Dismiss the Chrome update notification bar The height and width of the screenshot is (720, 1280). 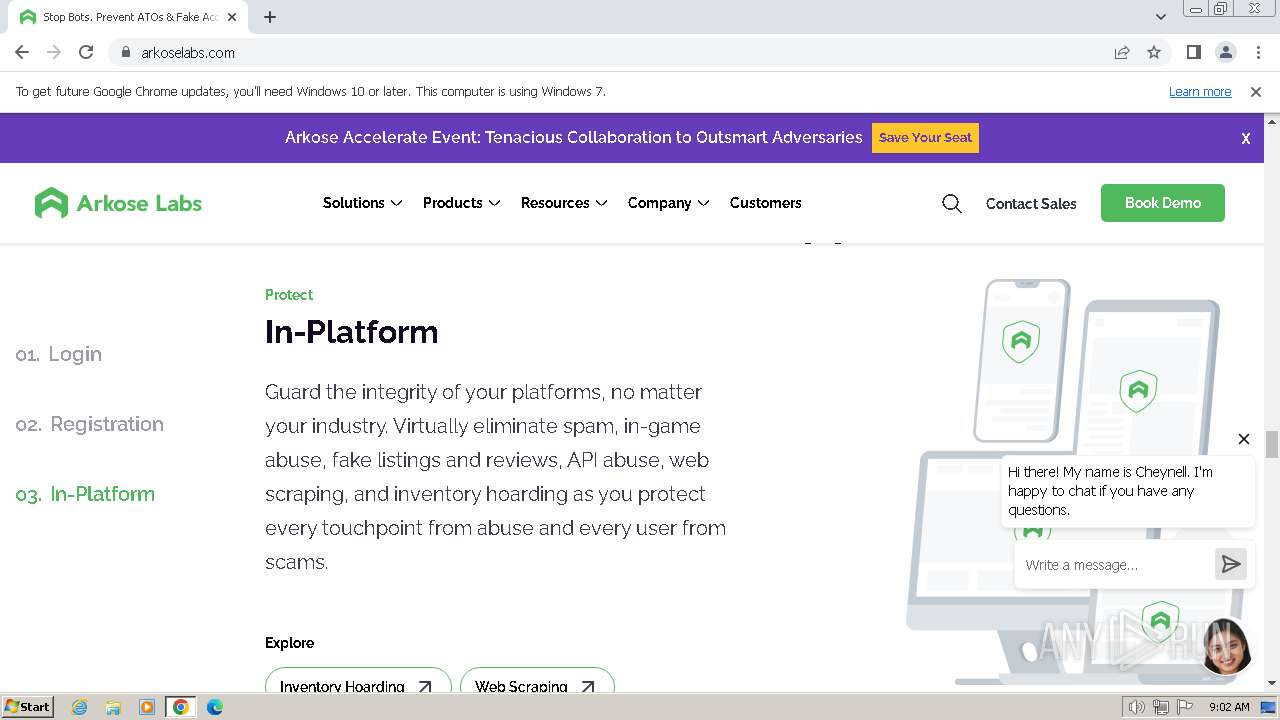click(1256, 91)
